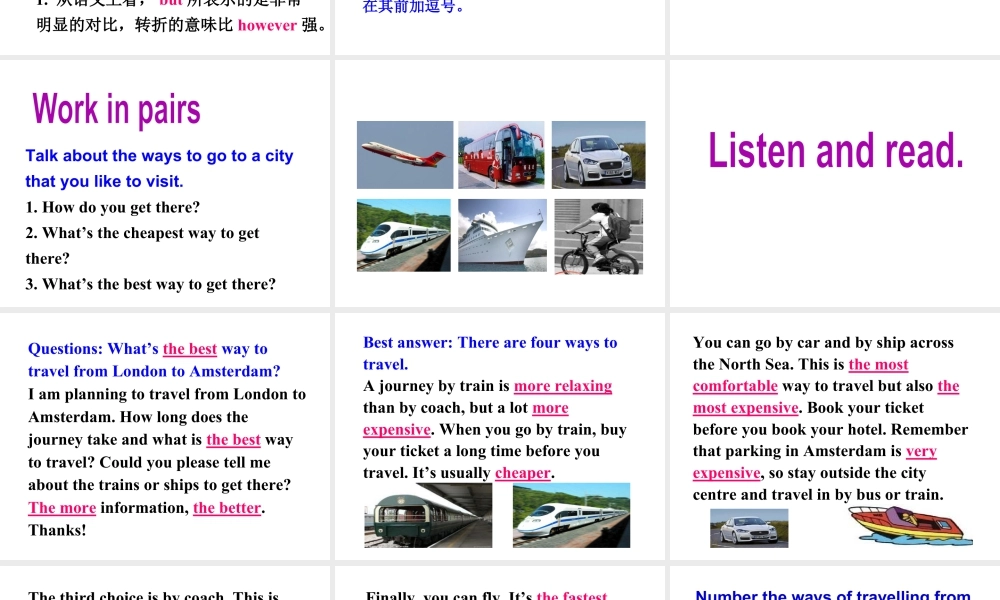
Task: Select the bullet train image beside the green train
Action: [x=571, y=515]
